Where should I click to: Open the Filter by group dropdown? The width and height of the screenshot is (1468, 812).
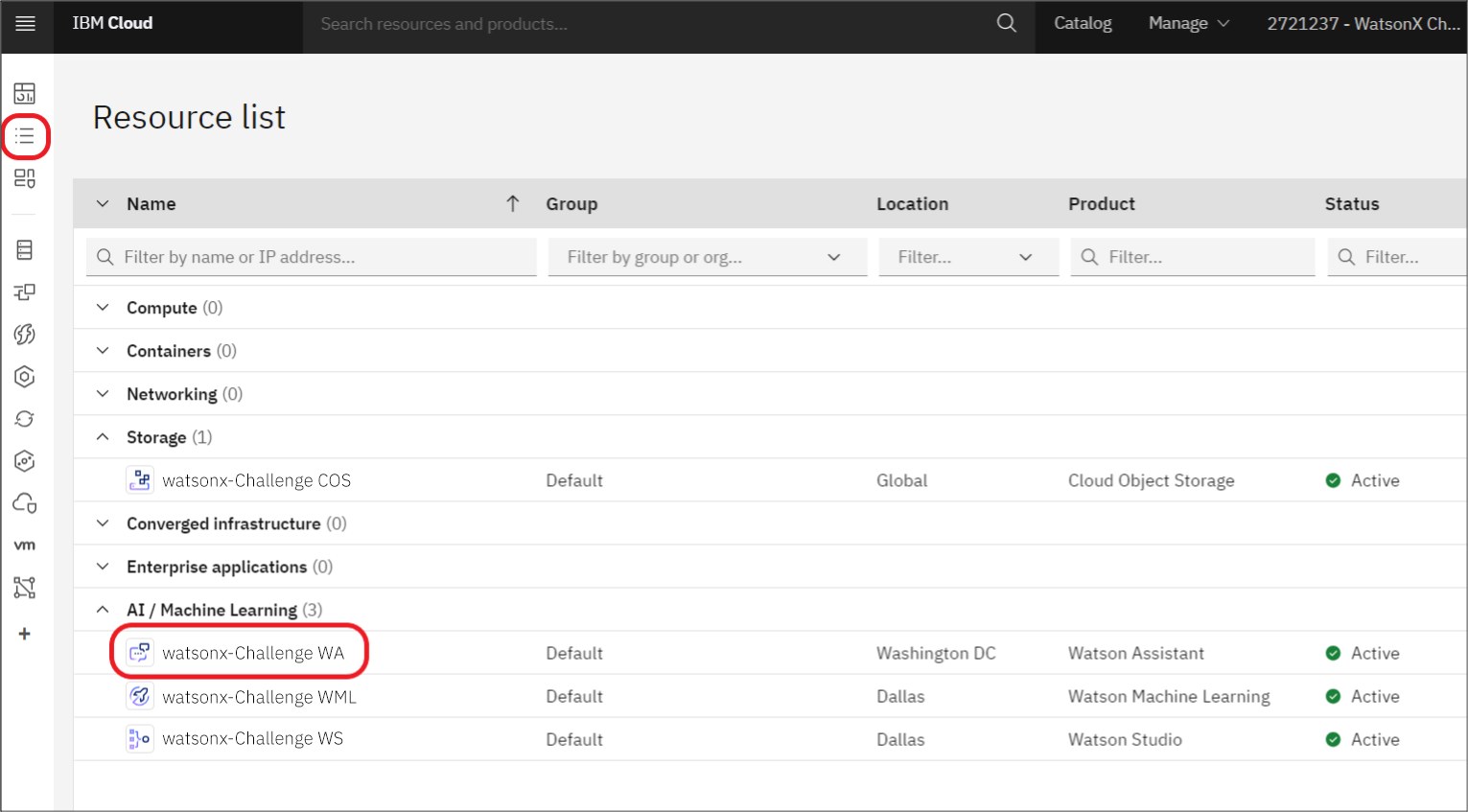coord(707,257)
